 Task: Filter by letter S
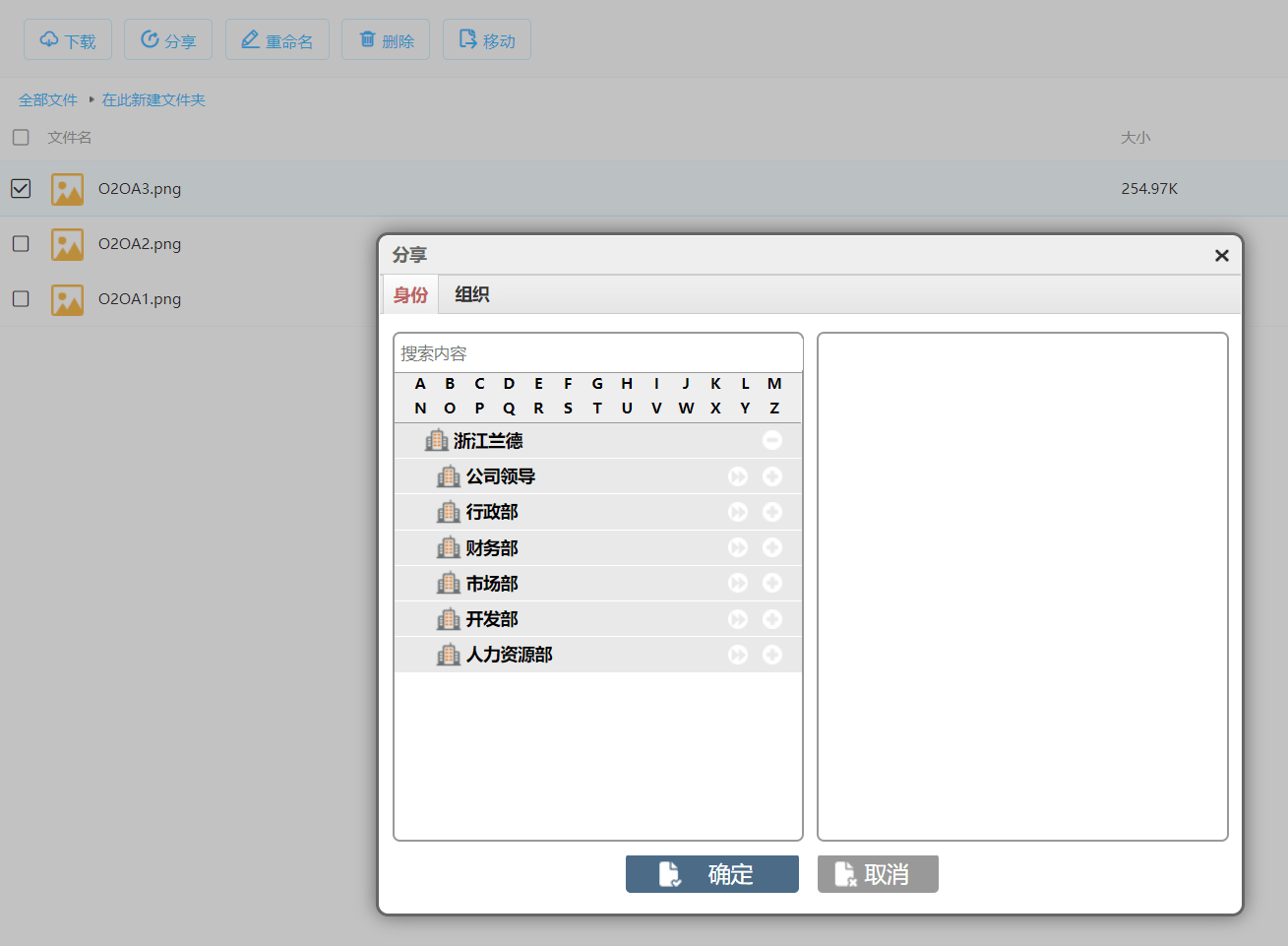click(x=568, y=409)
